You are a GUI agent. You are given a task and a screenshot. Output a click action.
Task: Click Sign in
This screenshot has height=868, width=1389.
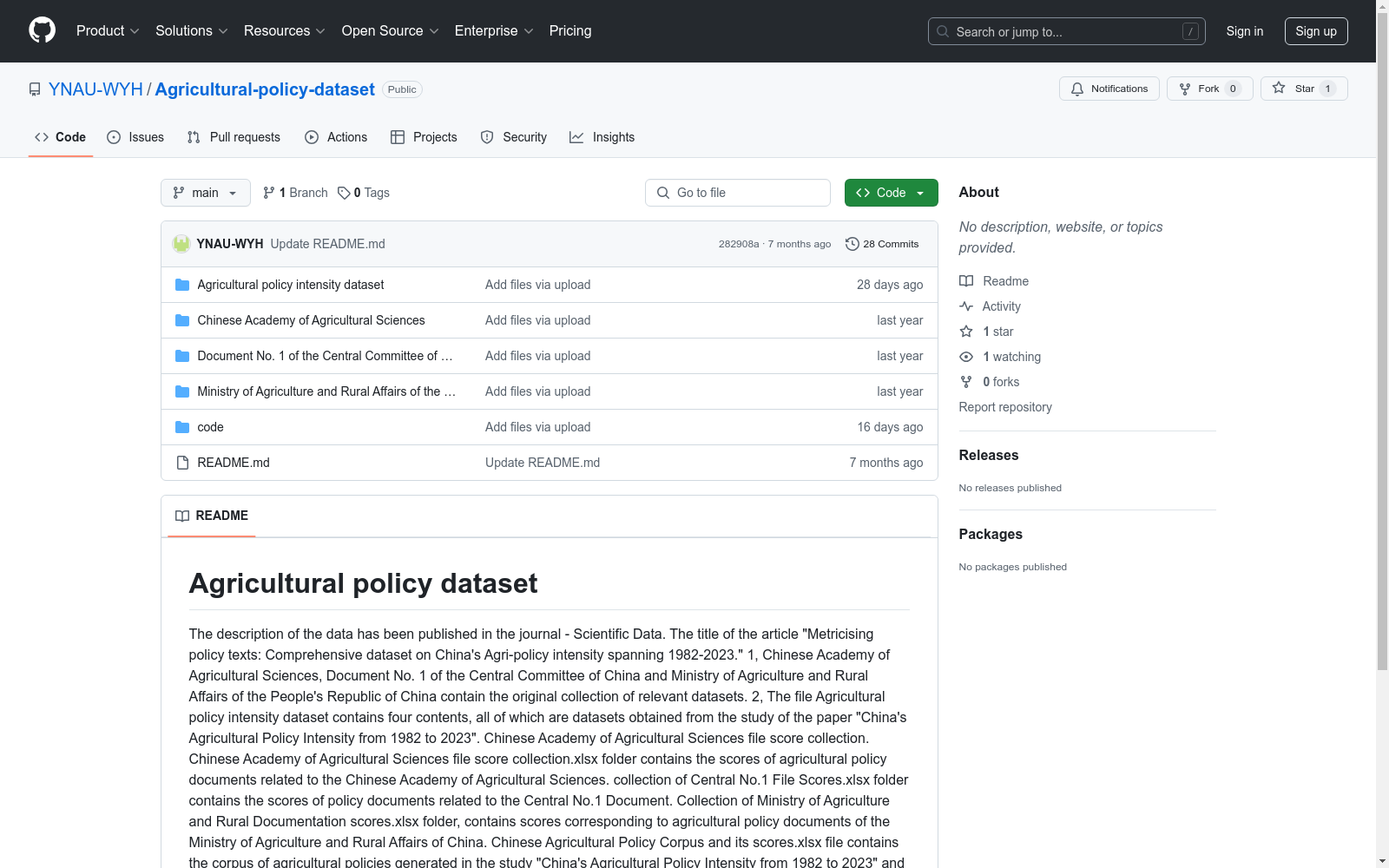pyautogui.click(x=1245, y=31)
